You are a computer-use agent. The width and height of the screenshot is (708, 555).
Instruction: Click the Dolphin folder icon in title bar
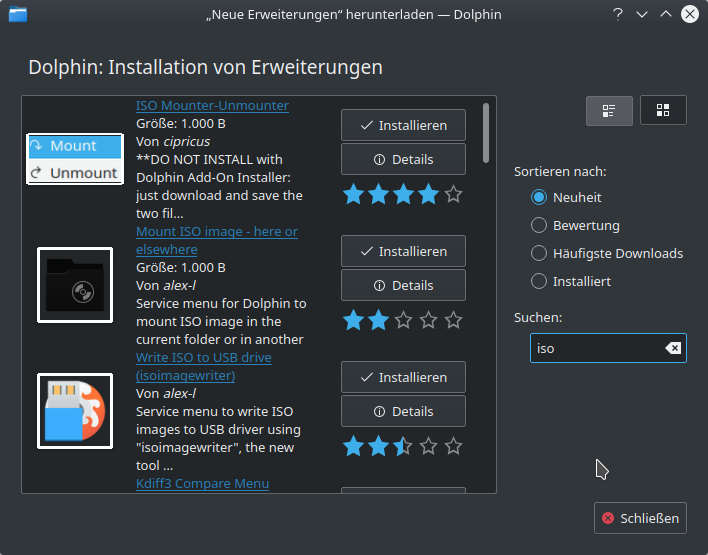point(17,14)
